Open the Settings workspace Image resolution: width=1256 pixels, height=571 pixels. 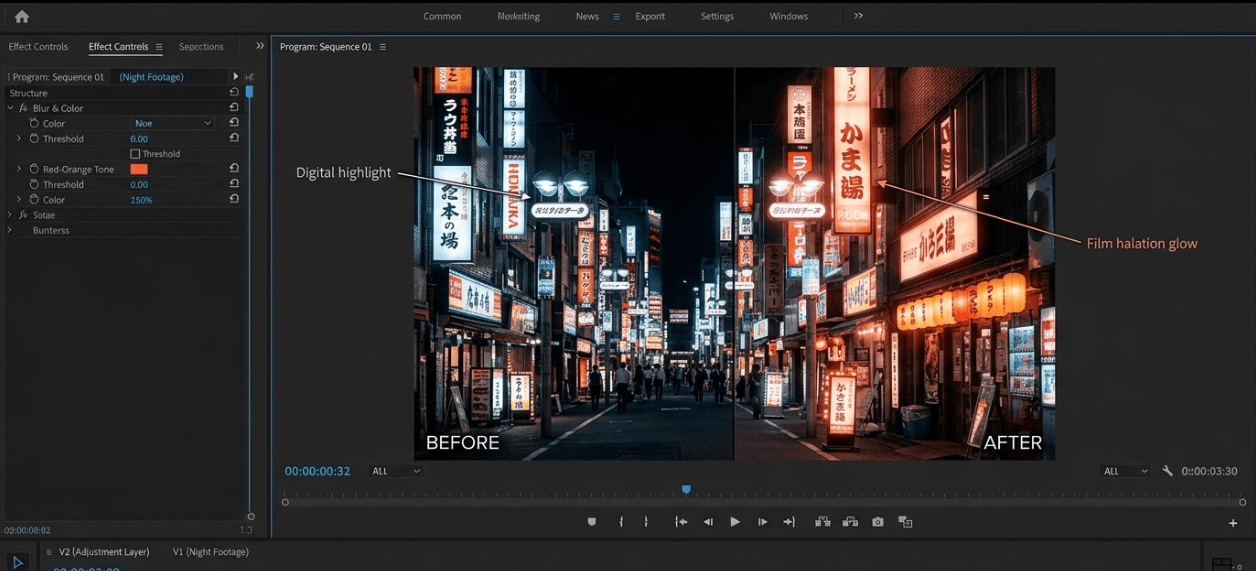(x=717, y=16)
